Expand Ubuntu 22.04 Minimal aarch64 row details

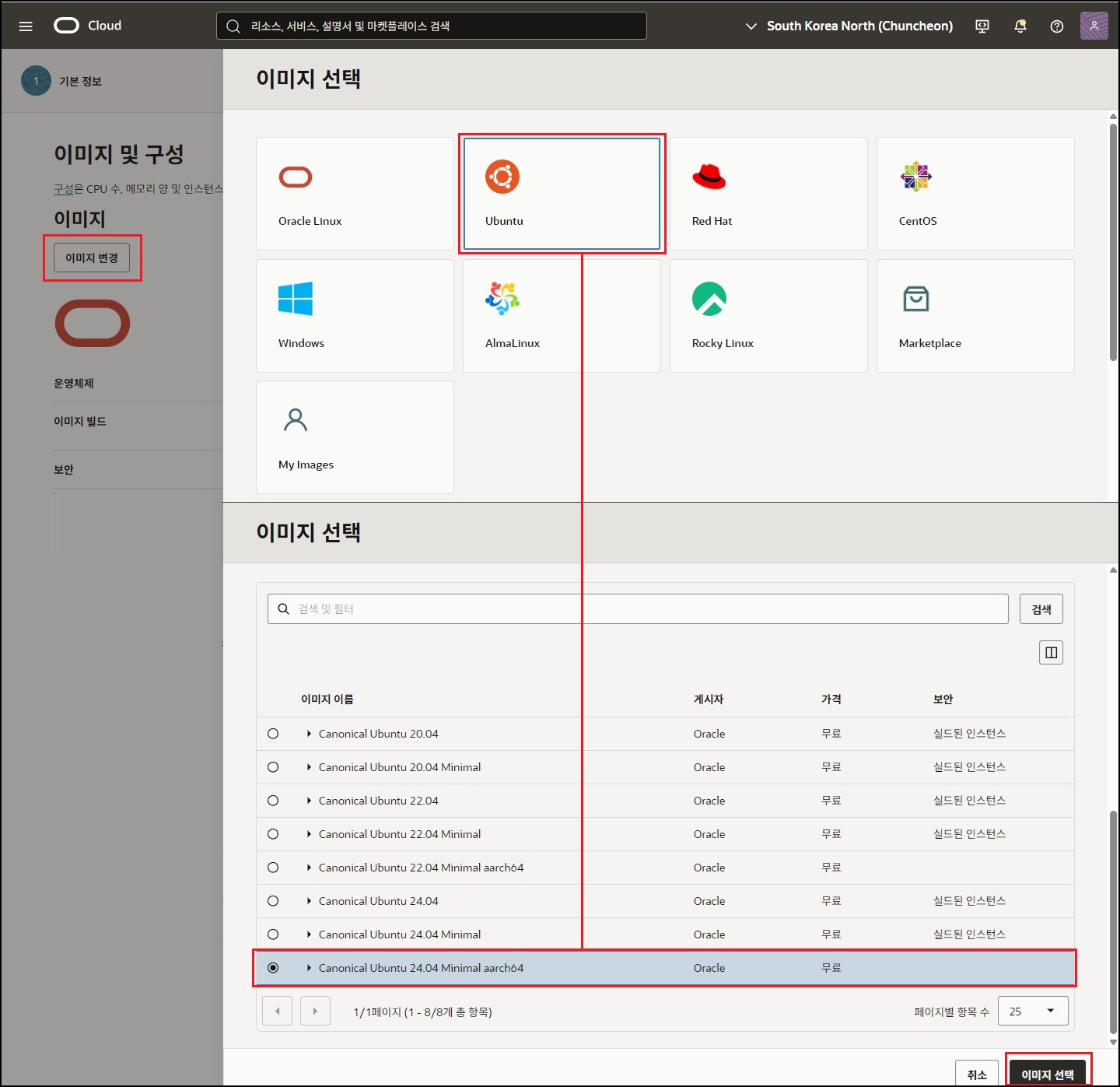[309, 868]
